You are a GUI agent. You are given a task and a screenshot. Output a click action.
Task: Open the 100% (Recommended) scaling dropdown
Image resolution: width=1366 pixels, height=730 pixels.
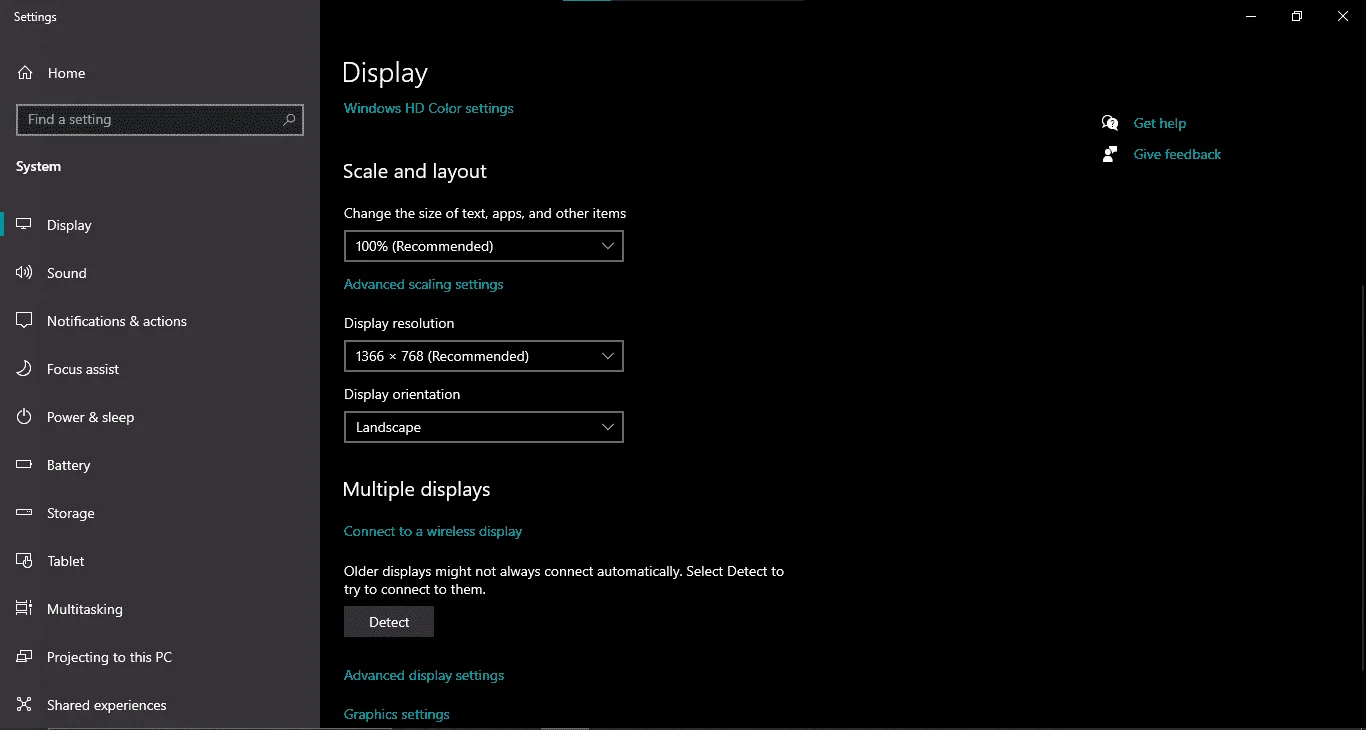(x=483, y=246)
